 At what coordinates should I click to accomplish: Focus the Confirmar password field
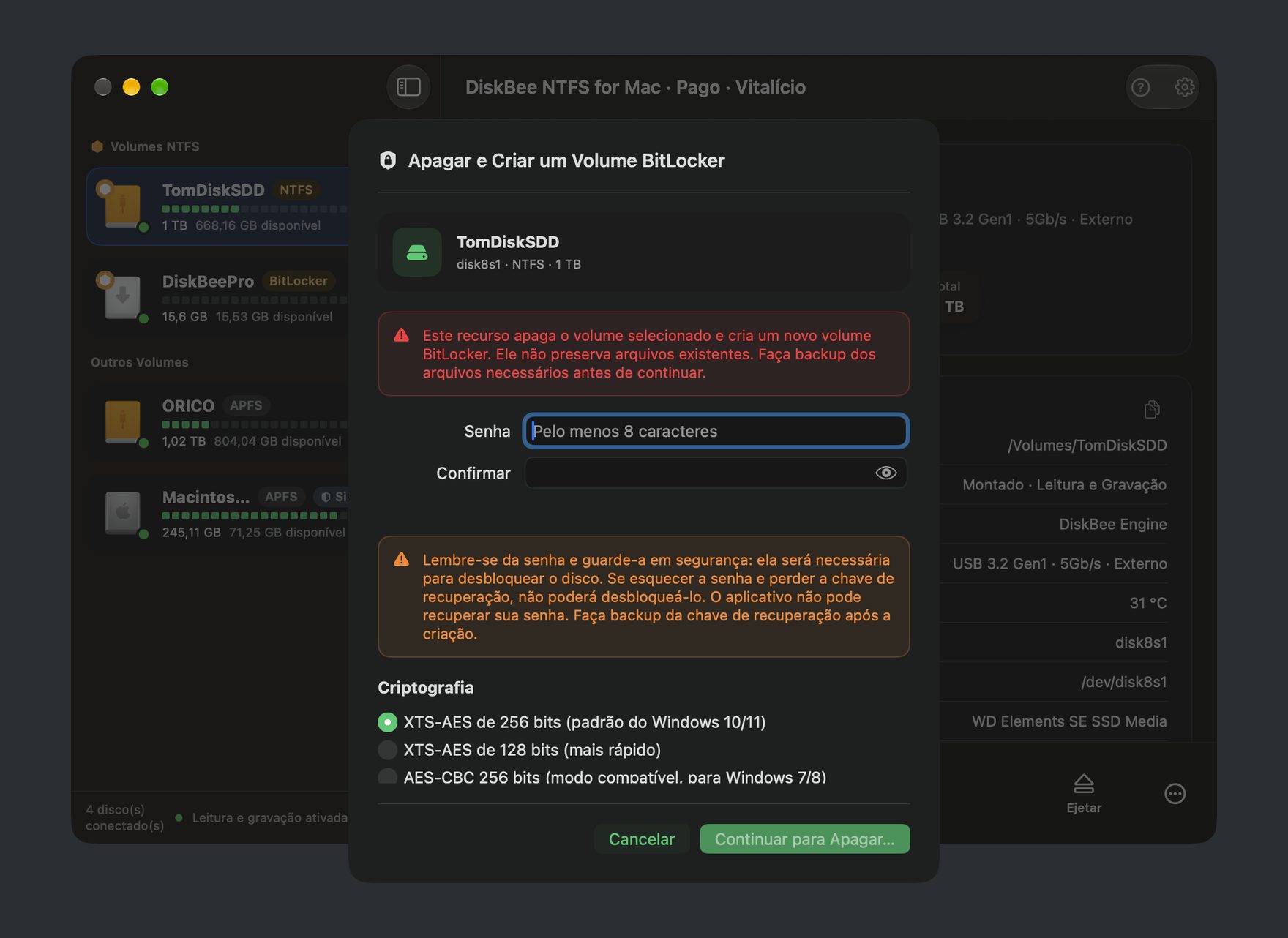[716, 473]
